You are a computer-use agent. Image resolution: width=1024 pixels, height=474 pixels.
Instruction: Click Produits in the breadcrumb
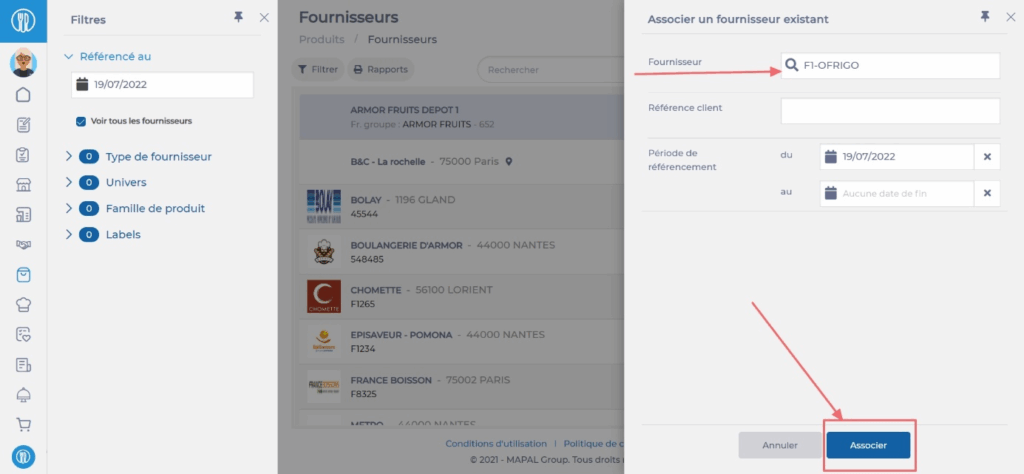click(x=320, y=40)
